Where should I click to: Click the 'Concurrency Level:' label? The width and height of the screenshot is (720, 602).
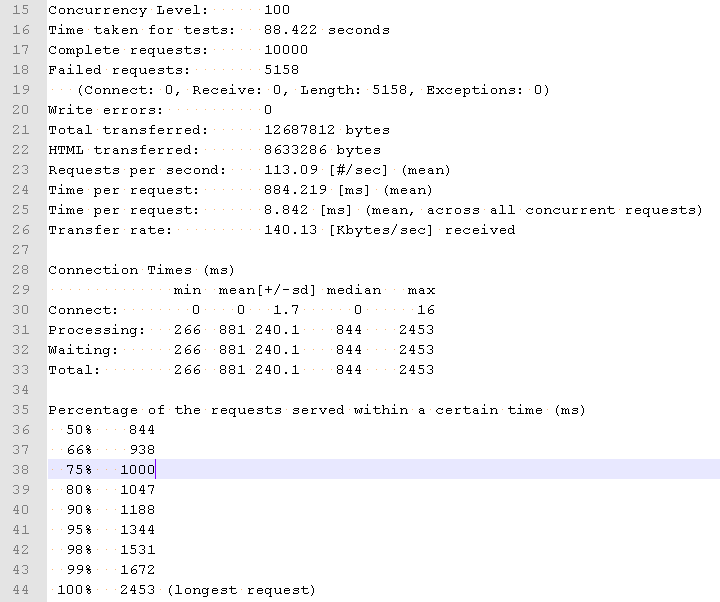point(128,10)
